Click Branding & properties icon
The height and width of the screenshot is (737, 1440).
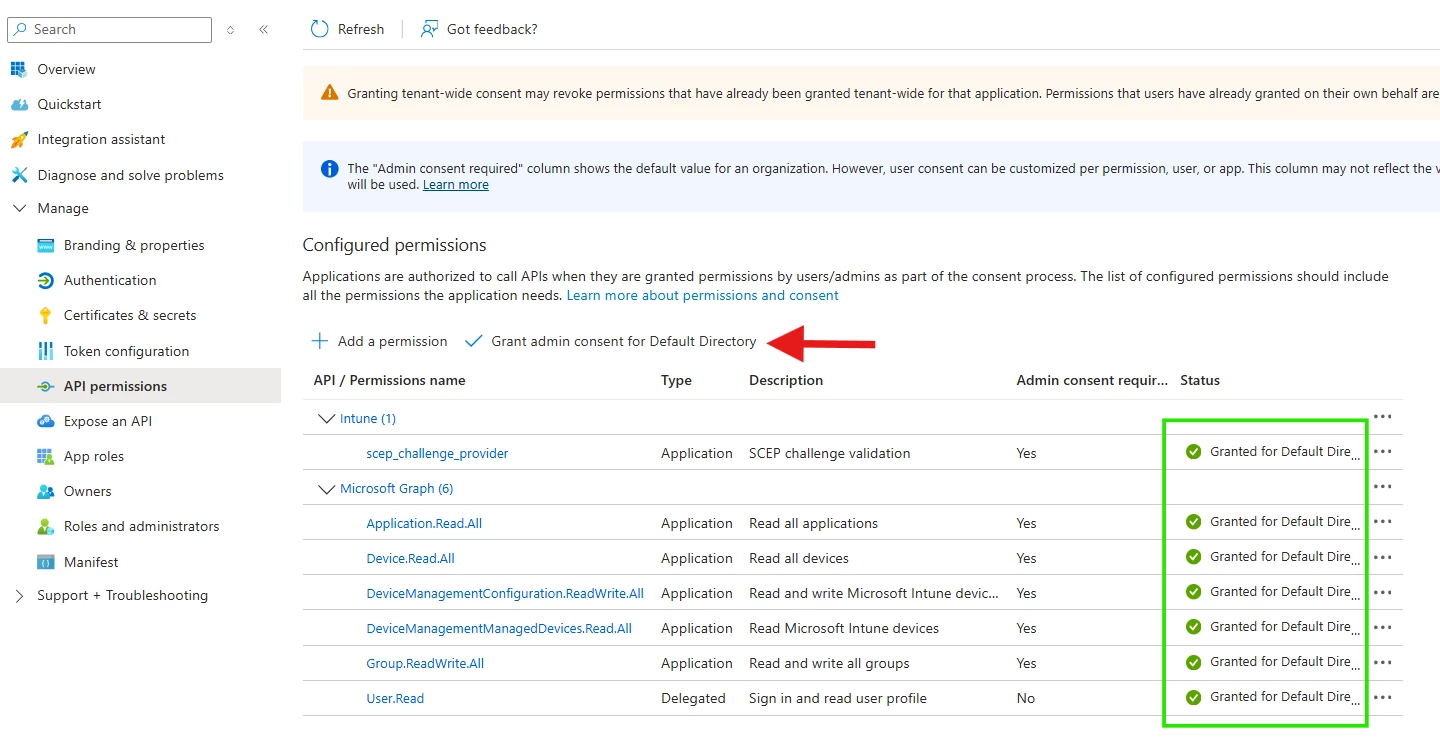pyautogui.click(x=45, y=245)
